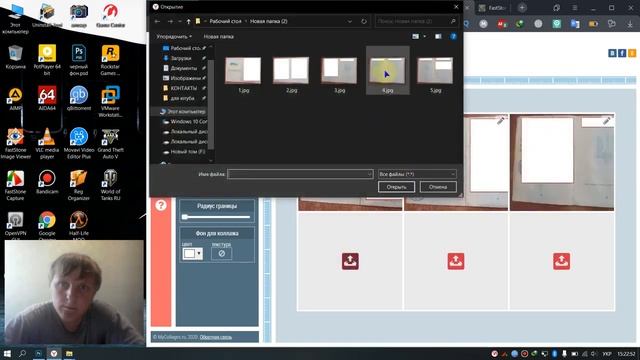Click the browser downloads arrow icon

(x=630, y=24)
